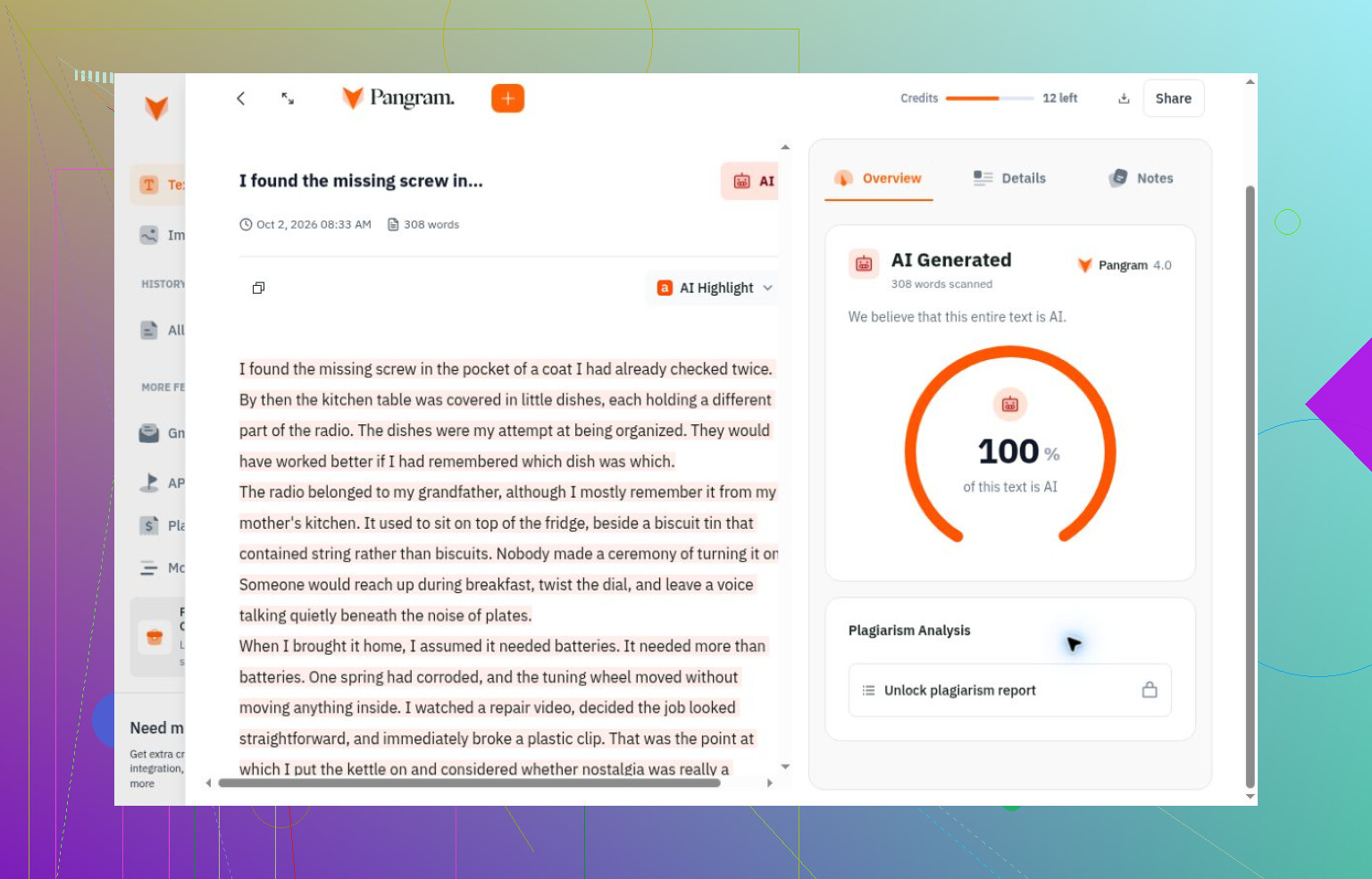The height and width of the screenshot is (879, 1372).
Task: Open the All history sidebar item
Action: (x=162, y=330)
